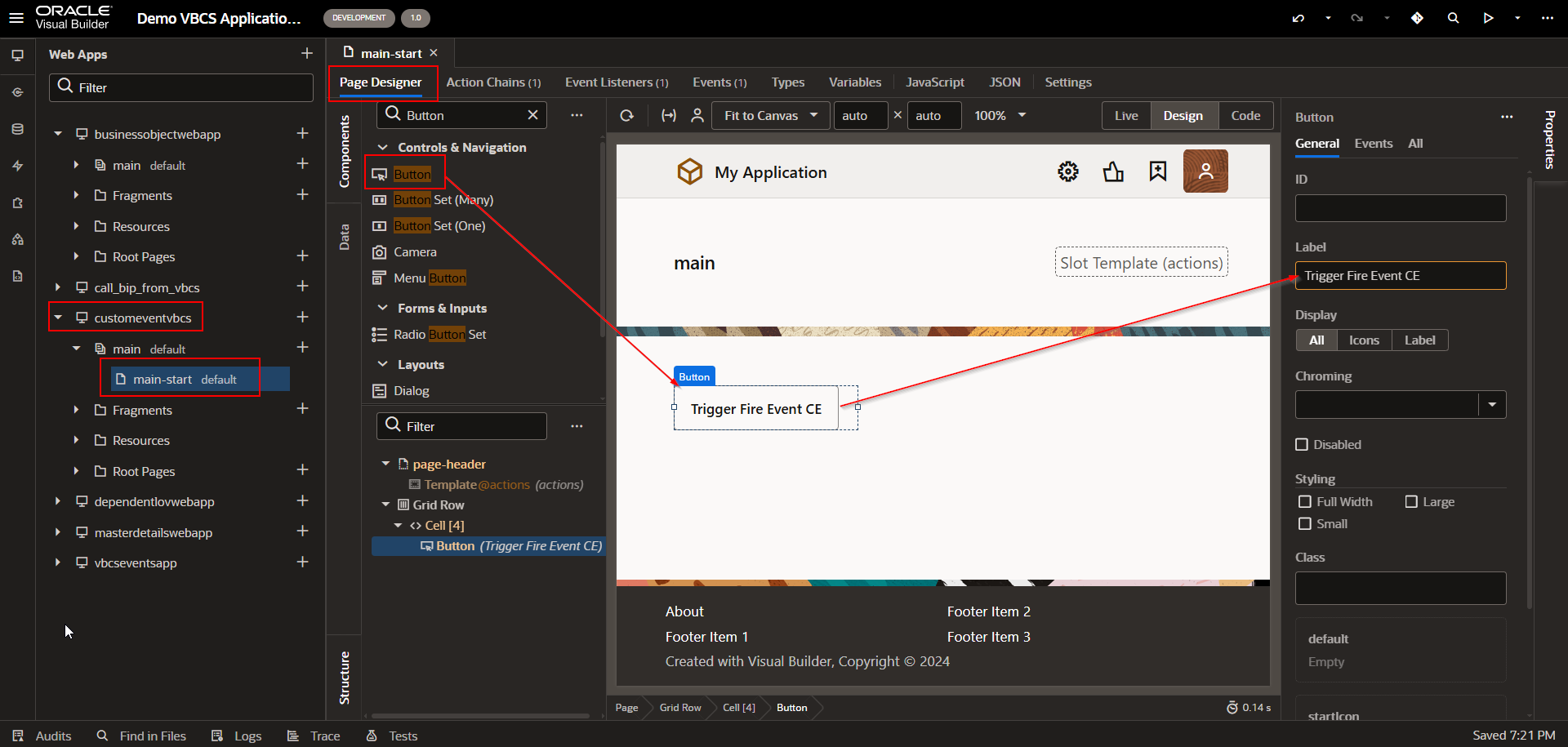1568x747 pixels.
Task: Open Components puzzle icon in sidebar
Action: tap(17, 202)
